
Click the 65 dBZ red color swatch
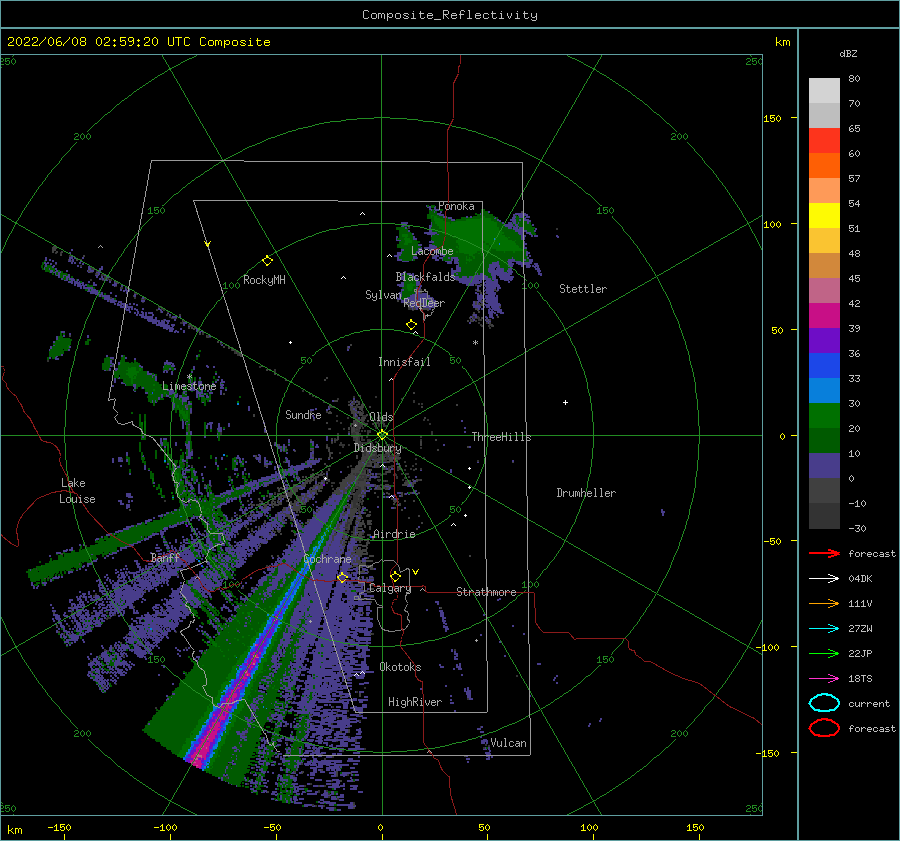pos(824,141)
